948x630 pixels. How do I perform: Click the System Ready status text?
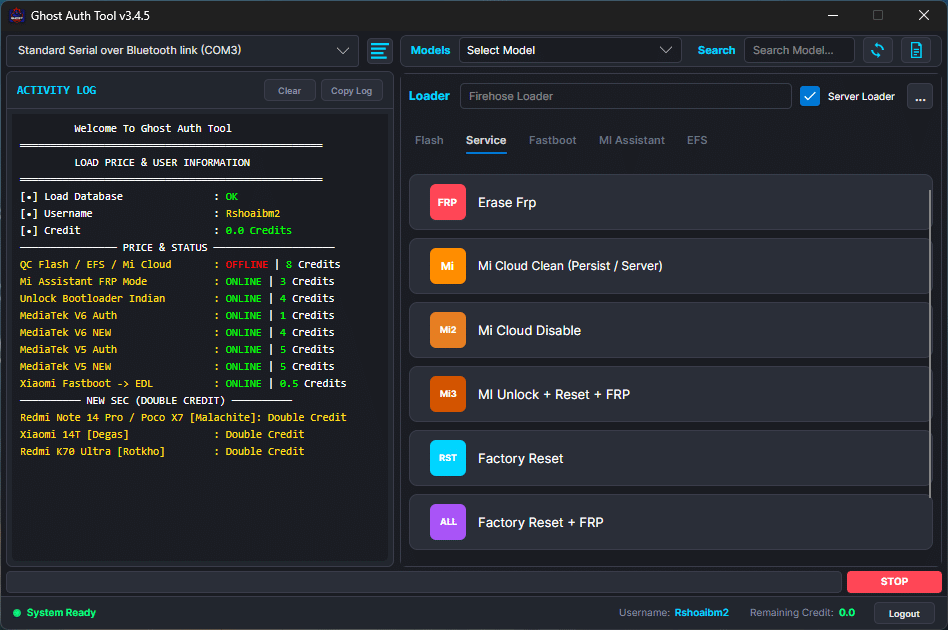(x=61, y=613)
